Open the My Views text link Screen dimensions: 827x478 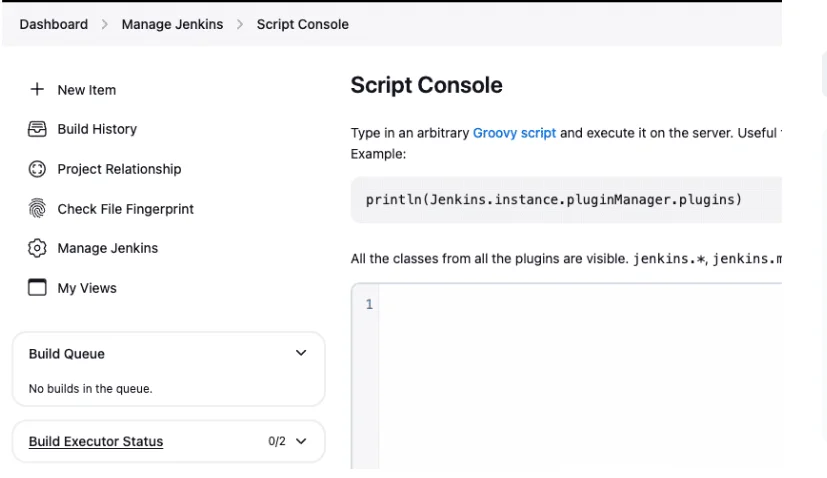point(87,288)
